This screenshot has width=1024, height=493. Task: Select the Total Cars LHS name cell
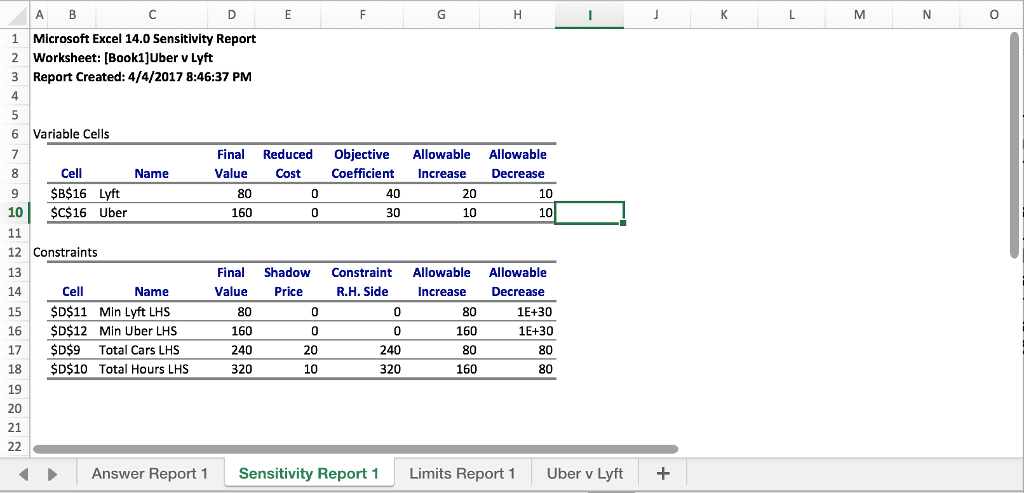(x=140, y=350)
